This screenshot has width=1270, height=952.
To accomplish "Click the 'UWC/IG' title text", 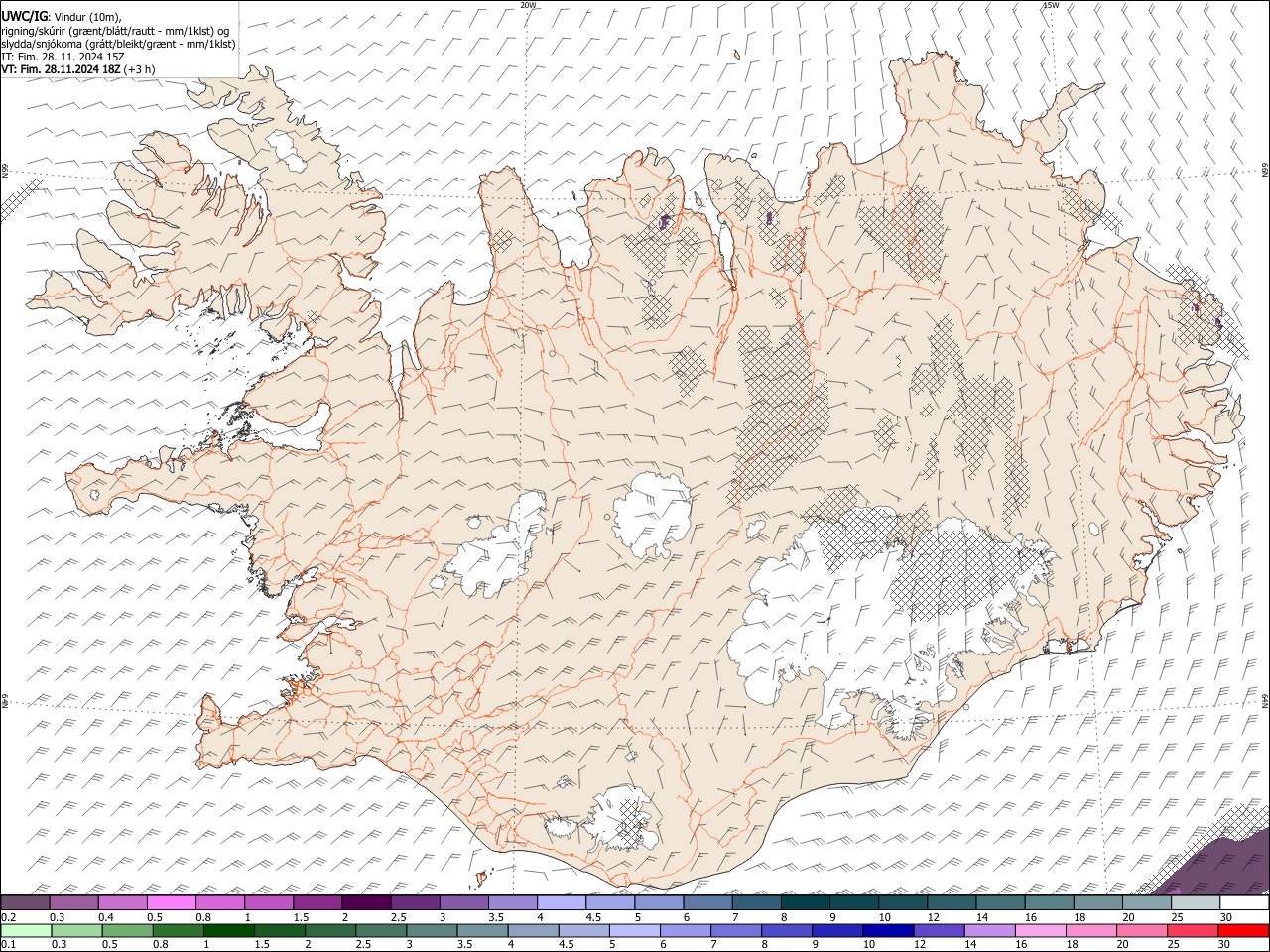I will tap(24, 17).
